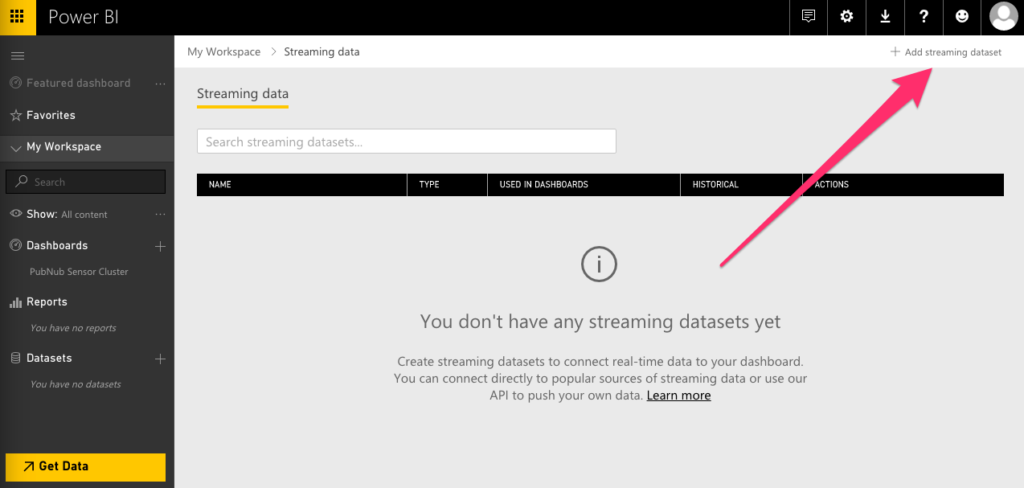This screenshot has height=488, width=1024.
Task: Open the help question mark menu
Action: tap(924, 17)
